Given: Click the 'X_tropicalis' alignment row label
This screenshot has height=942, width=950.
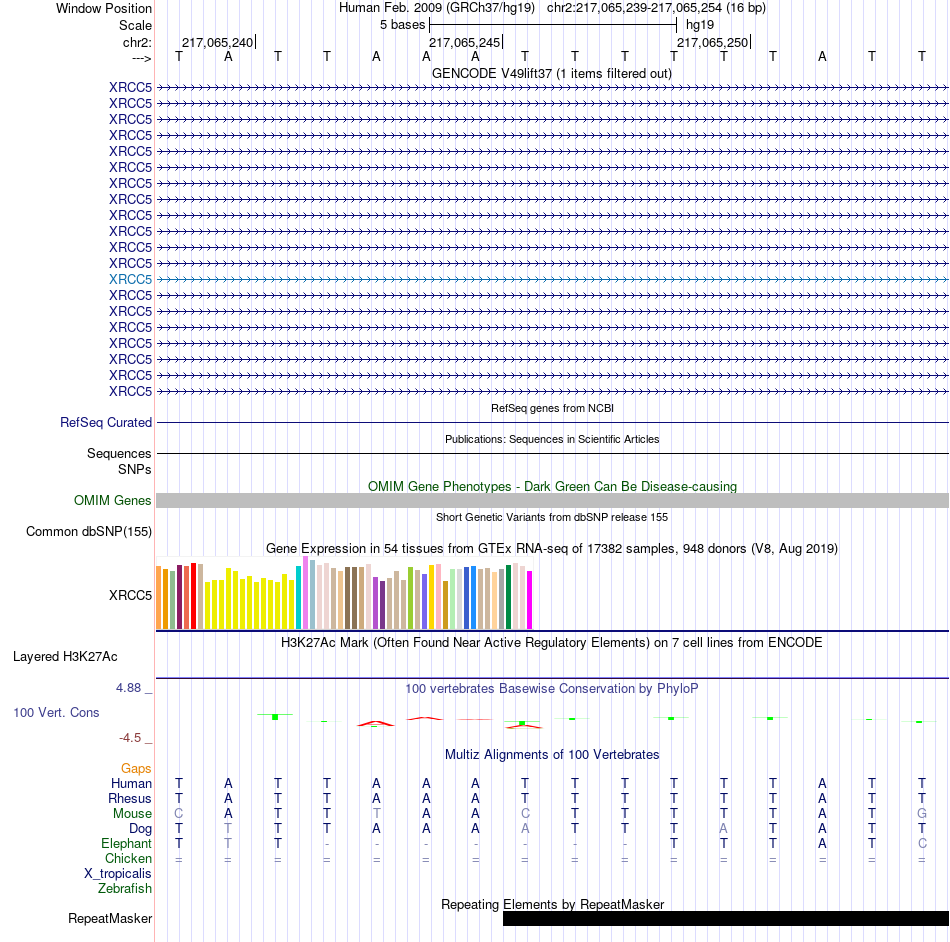Looking at the screenshot, I should click(118, 874).
